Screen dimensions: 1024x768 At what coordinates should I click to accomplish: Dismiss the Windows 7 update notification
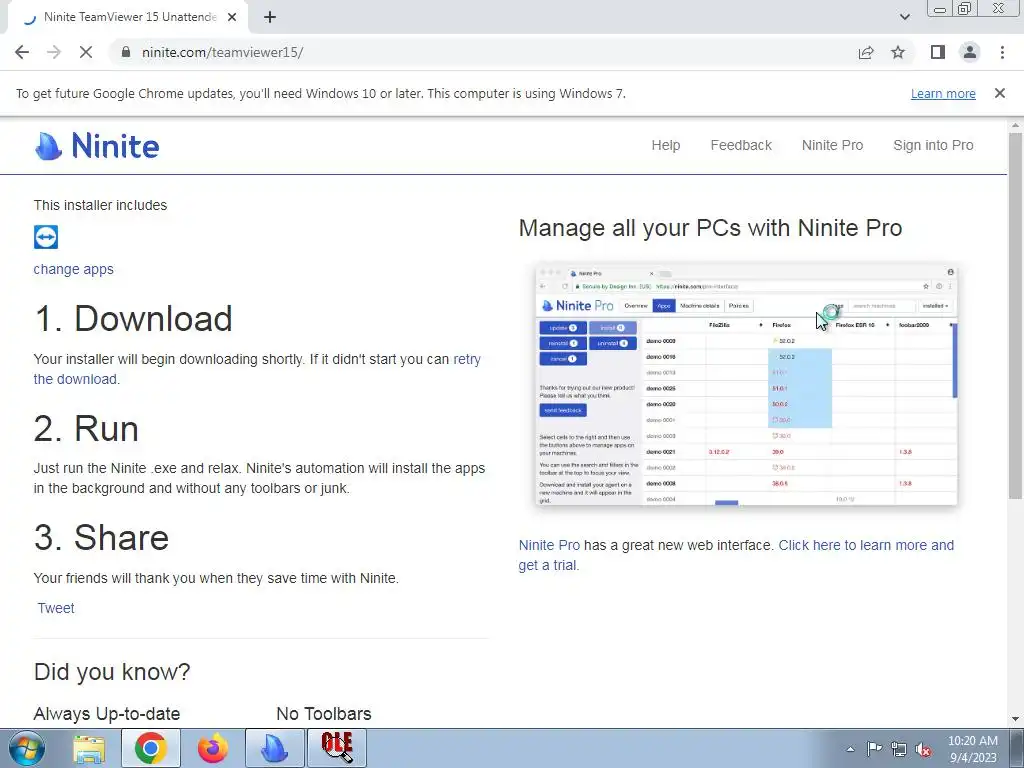click(1000, 93)
